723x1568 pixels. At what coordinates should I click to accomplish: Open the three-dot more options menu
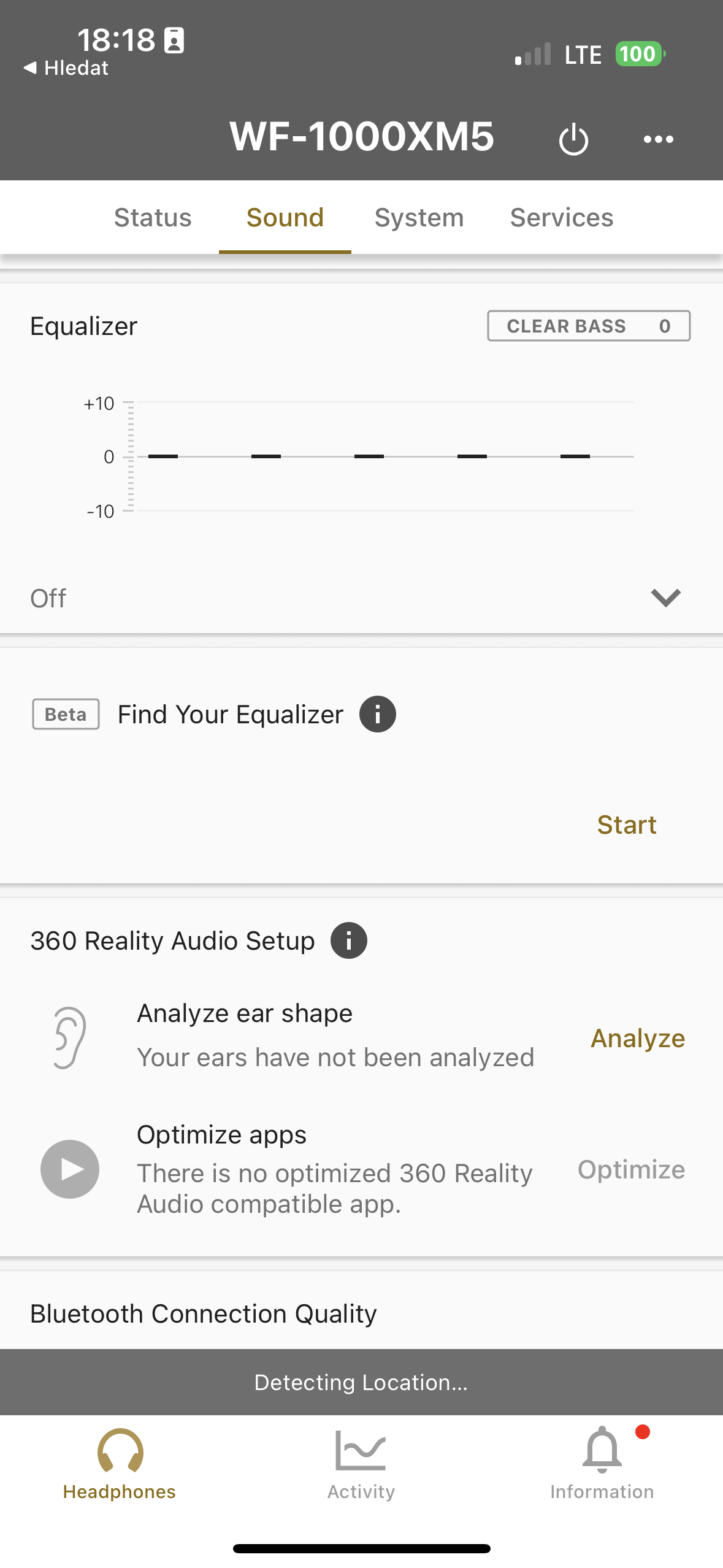(658, 139)
